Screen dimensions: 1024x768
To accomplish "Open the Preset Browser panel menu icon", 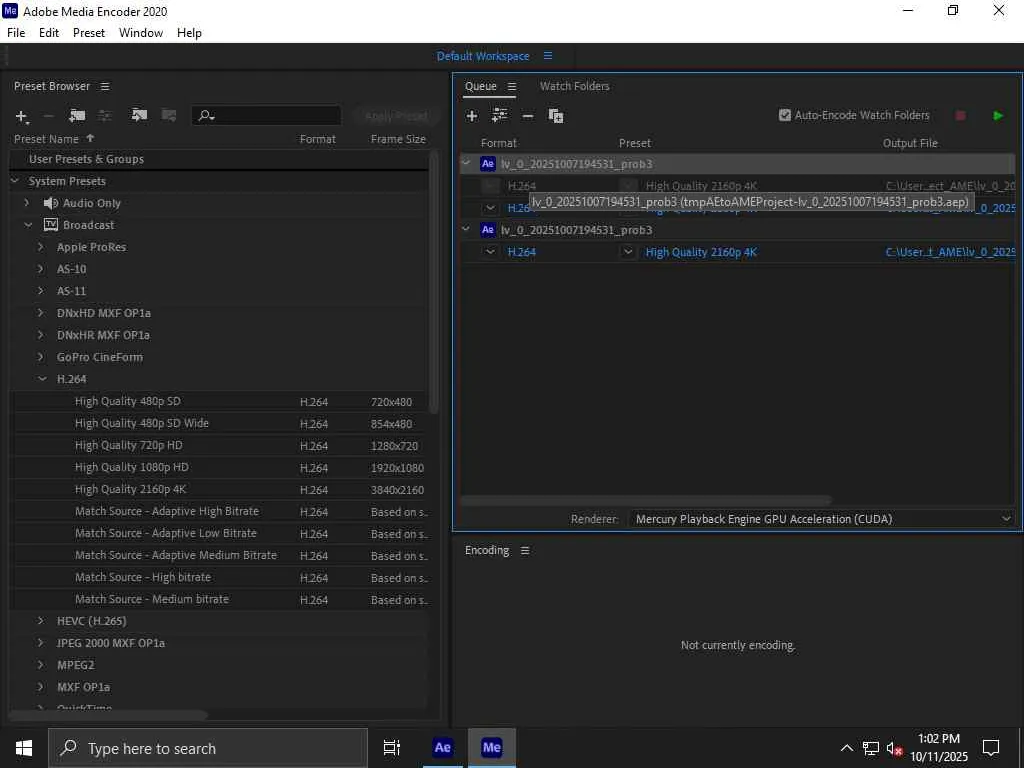I will tap(105, 86).
